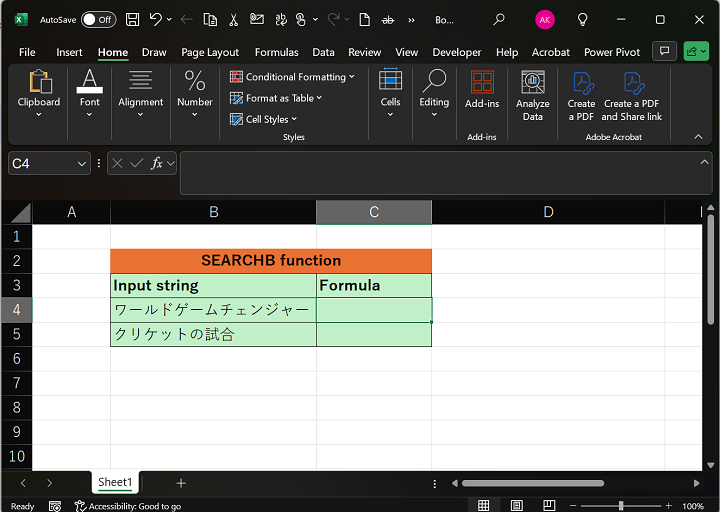Click the Cut scissors icon
Viewport: 720px width, 512px height.
coord(233,19)
